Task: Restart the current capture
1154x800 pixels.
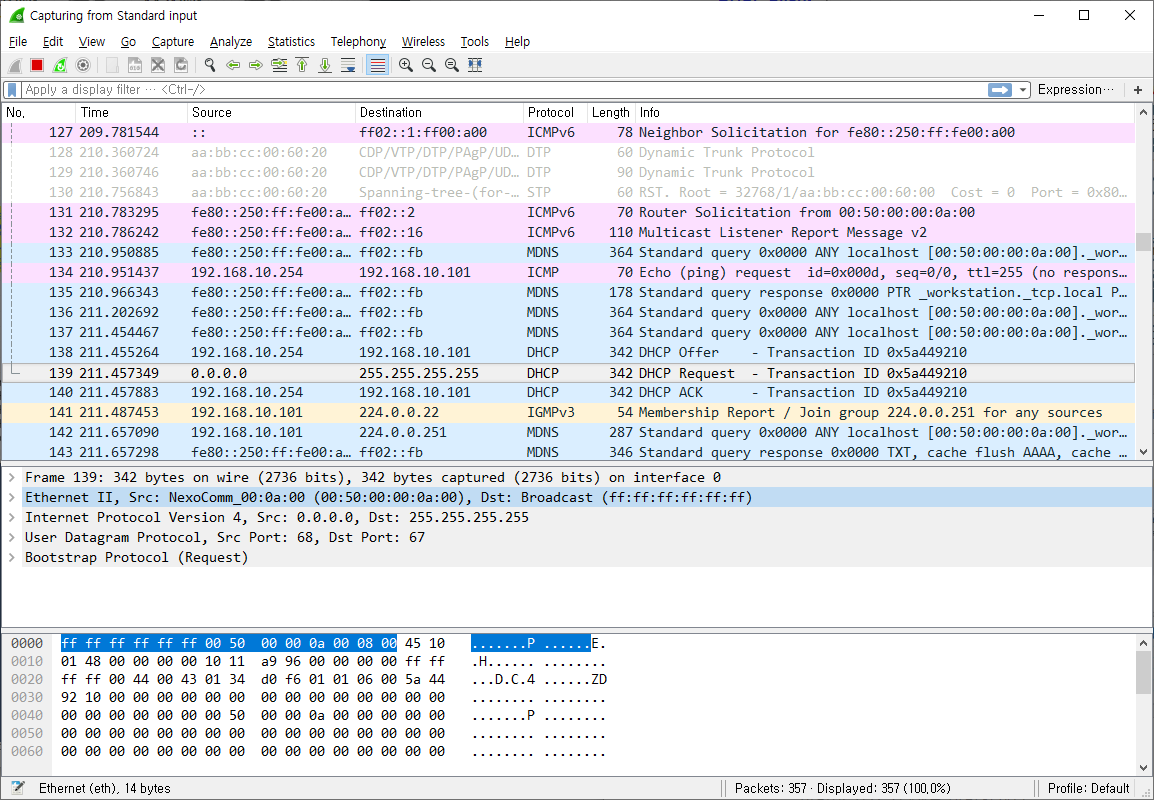Action: point(60,66)
